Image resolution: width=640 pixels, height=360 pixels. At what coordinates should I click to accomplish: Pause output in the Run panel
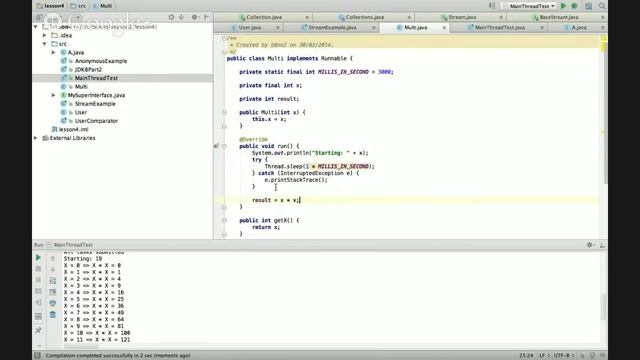tap(38, 280)
